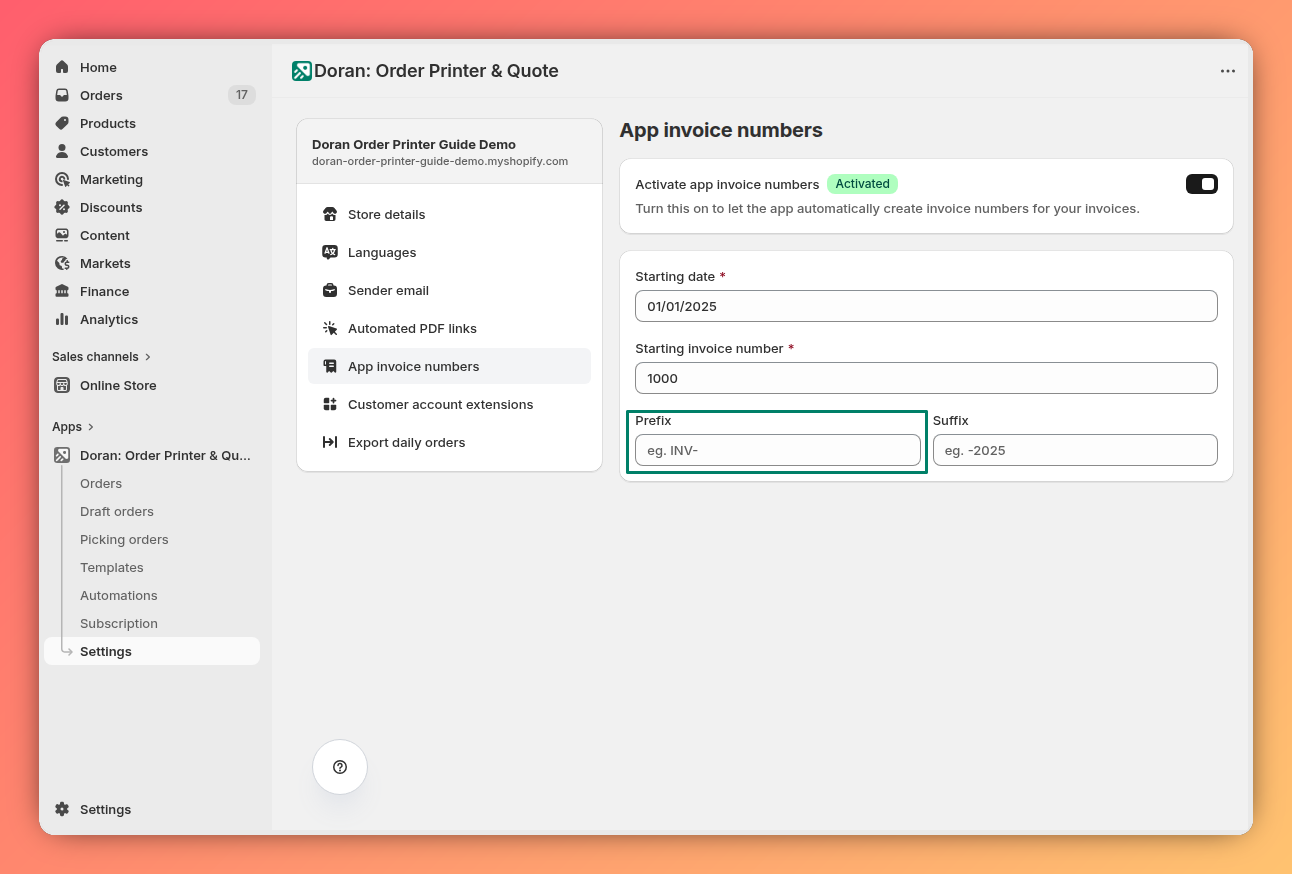The width and height of the screenshot is (1292, 874).
Task: Click doran-order-printer-guide-demo.myshopify.com store URL text
Action: (440, 161)
